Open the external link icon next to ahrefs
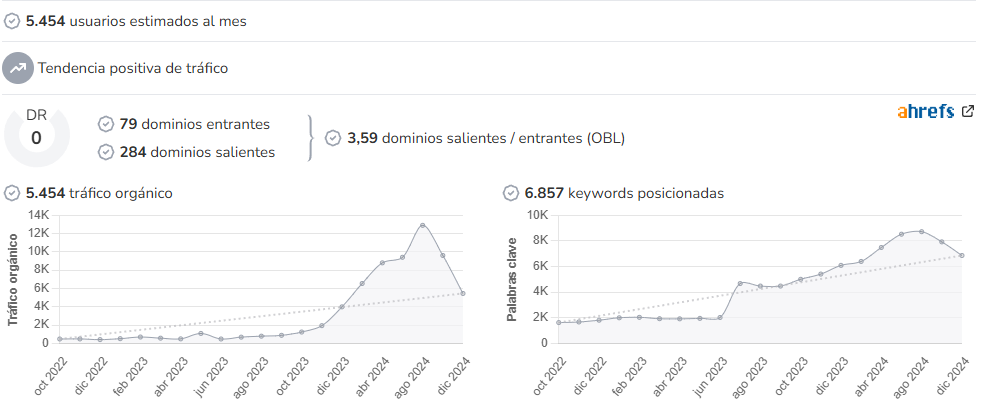The image size is (986, 410). point(968,111)
